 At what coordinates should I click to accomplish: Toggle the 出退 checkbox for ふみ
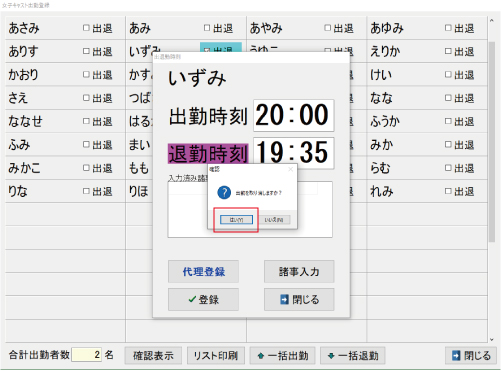pyautogui.click(x=86, y=145)
